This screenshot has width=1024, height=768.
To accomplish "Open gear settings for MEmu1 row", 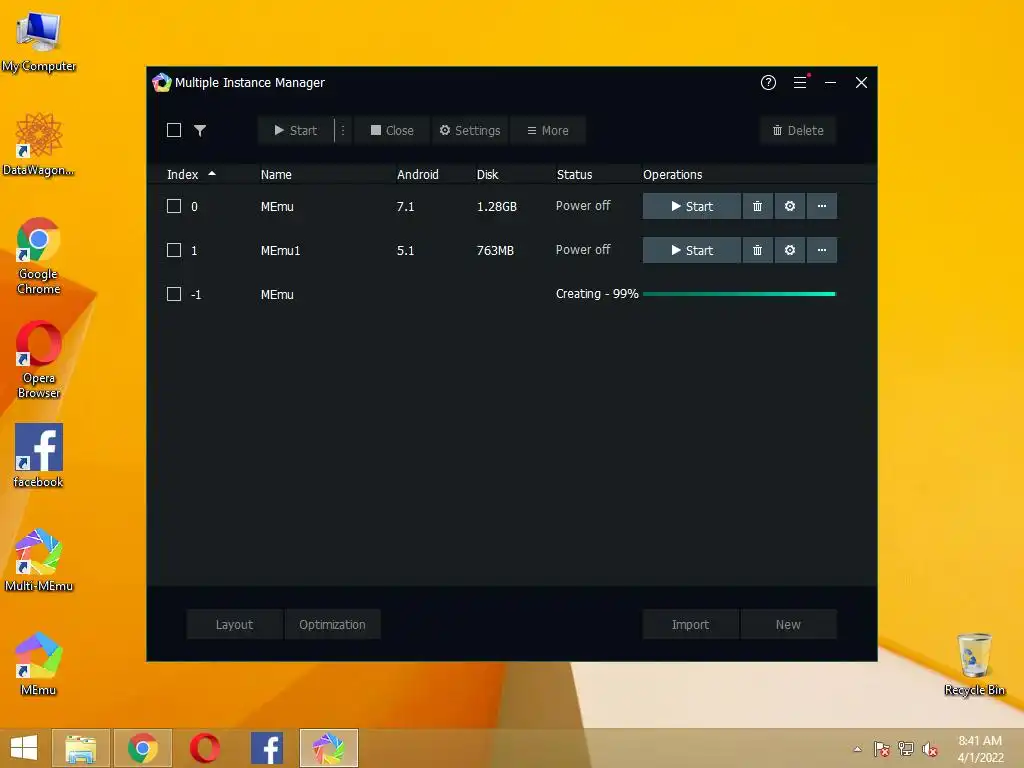I will (x=790, y=250).
